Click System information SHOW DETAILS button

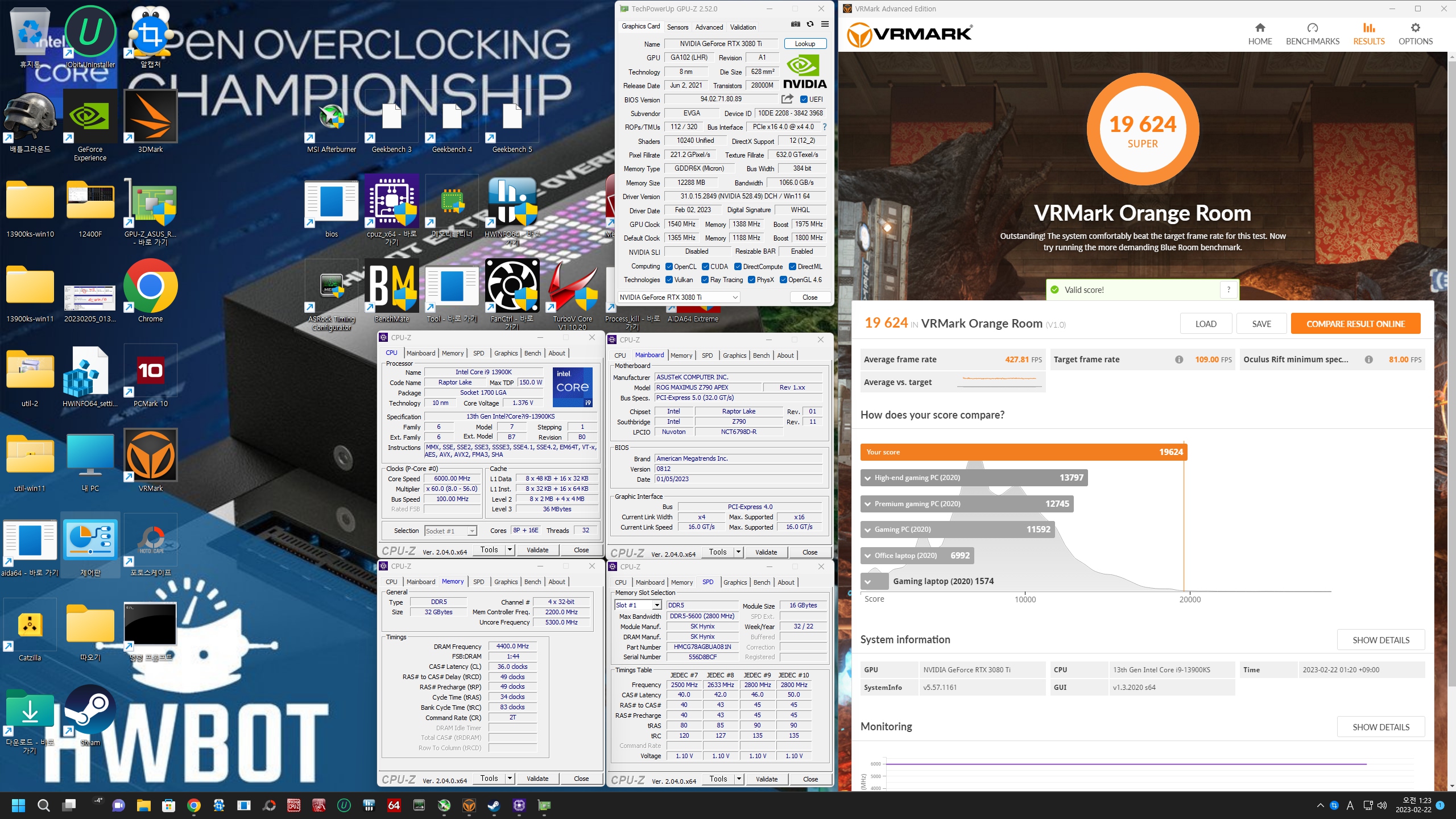click(1380, 640)
